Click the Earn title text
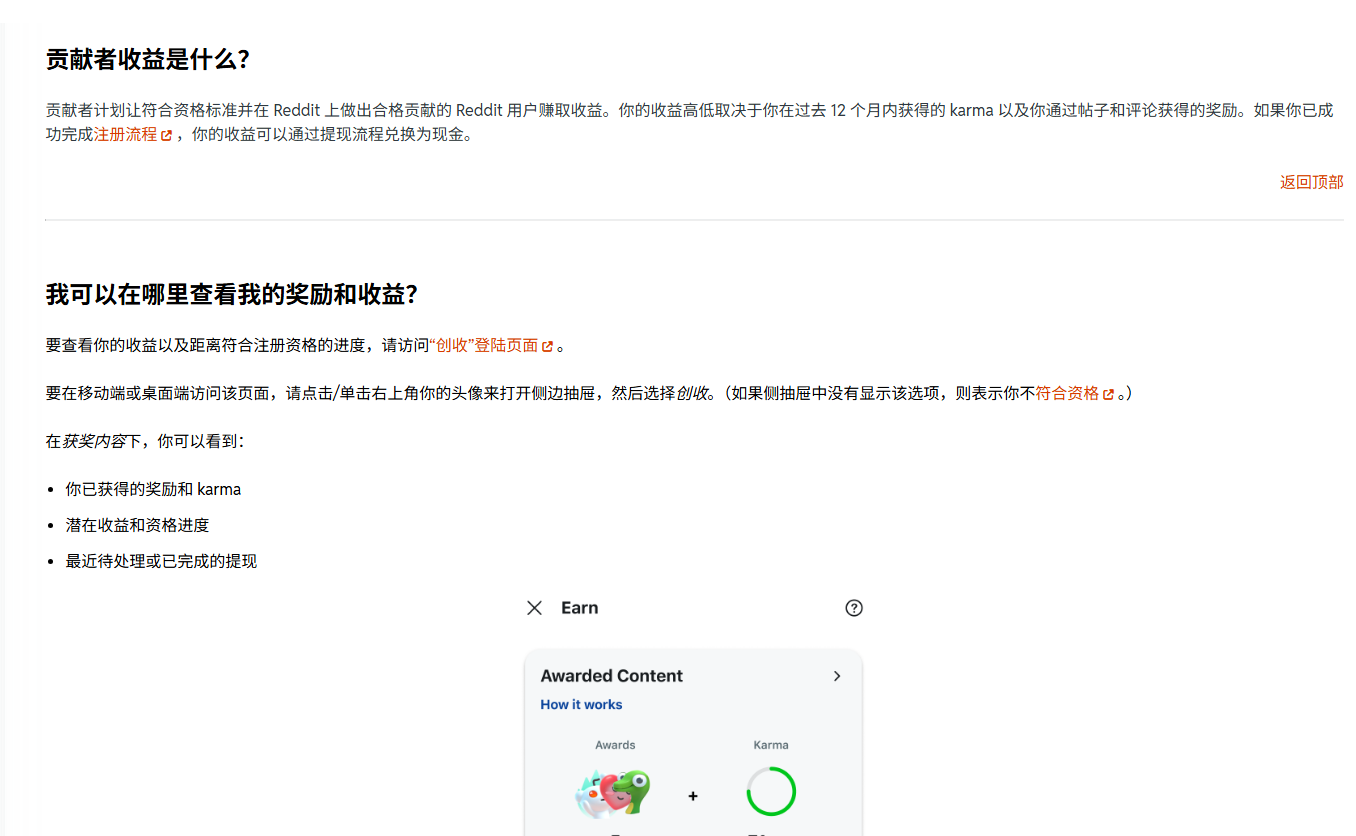 [582, 607]
